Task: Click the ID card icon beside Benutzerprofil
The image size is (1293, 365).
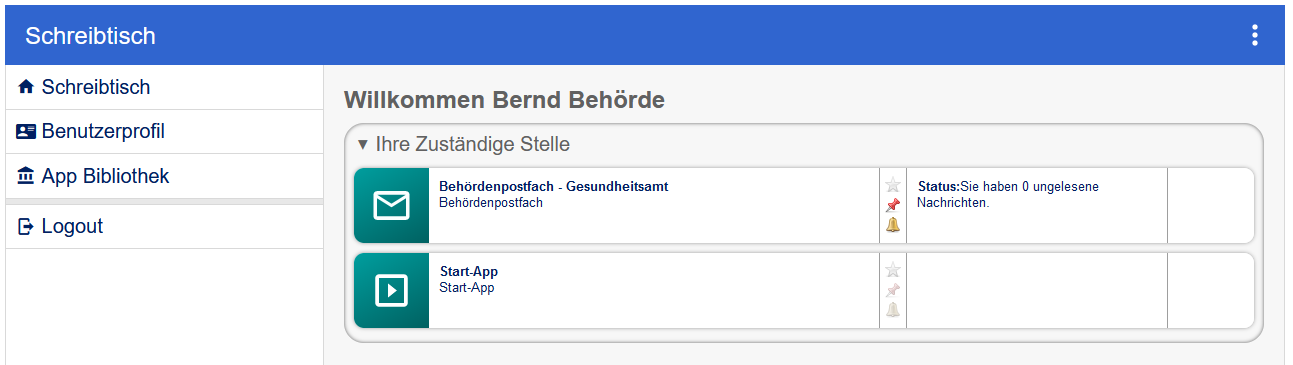Action: click(26, 131)
